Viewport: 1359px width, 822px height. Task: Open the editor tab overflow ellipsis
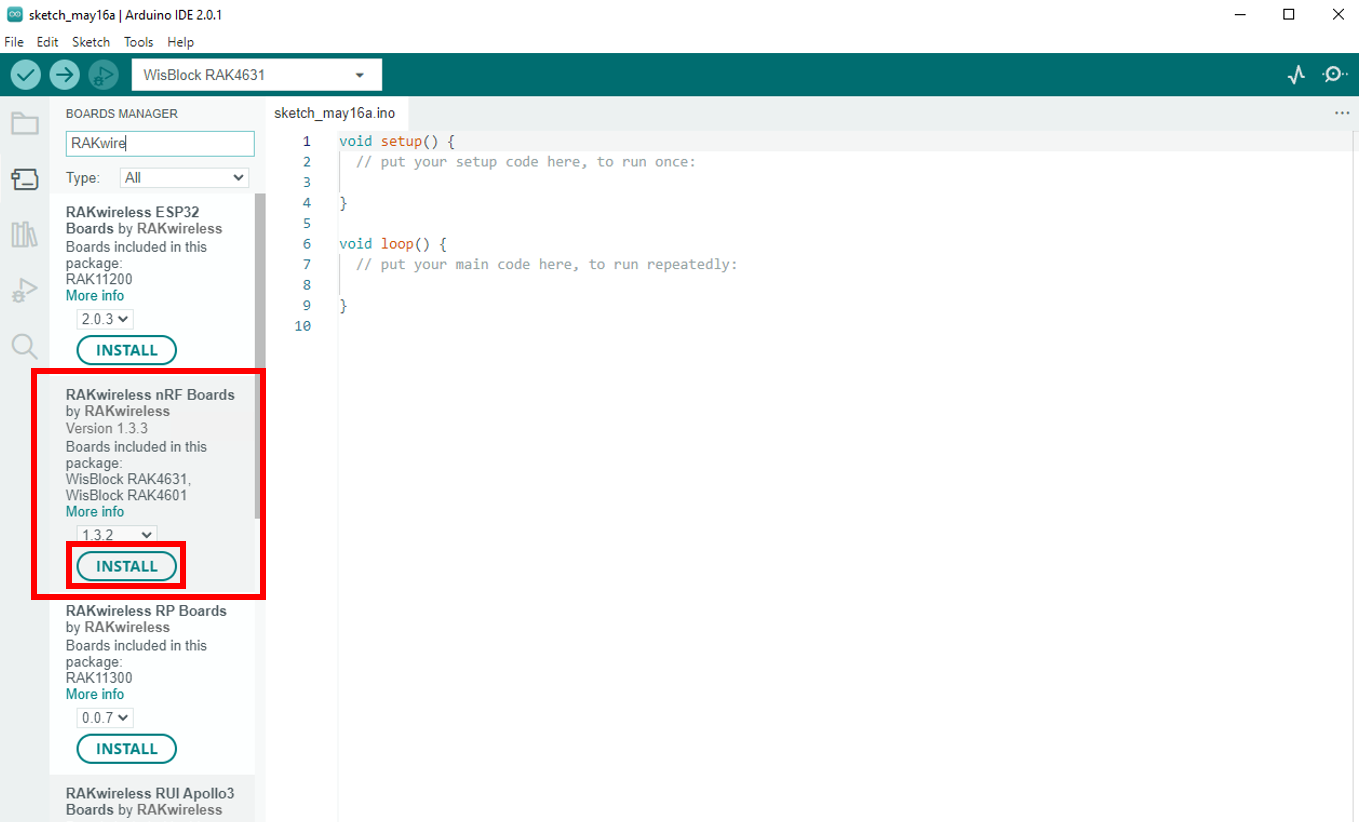(1342, 113)
